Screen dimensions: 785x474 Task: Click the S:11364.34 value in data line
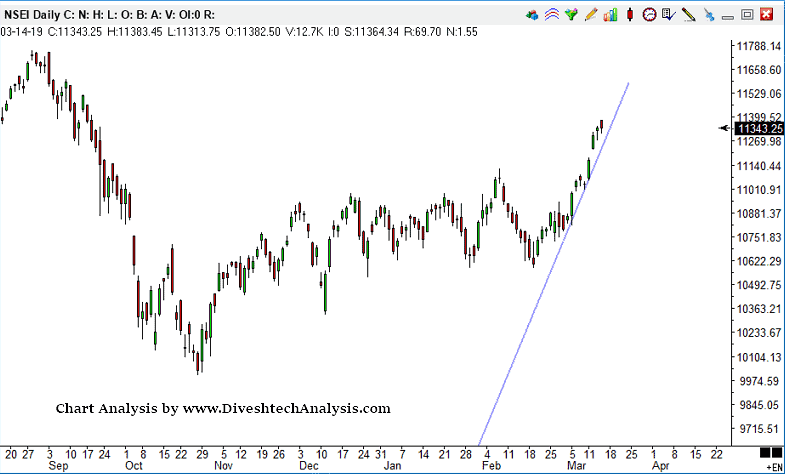372,32
